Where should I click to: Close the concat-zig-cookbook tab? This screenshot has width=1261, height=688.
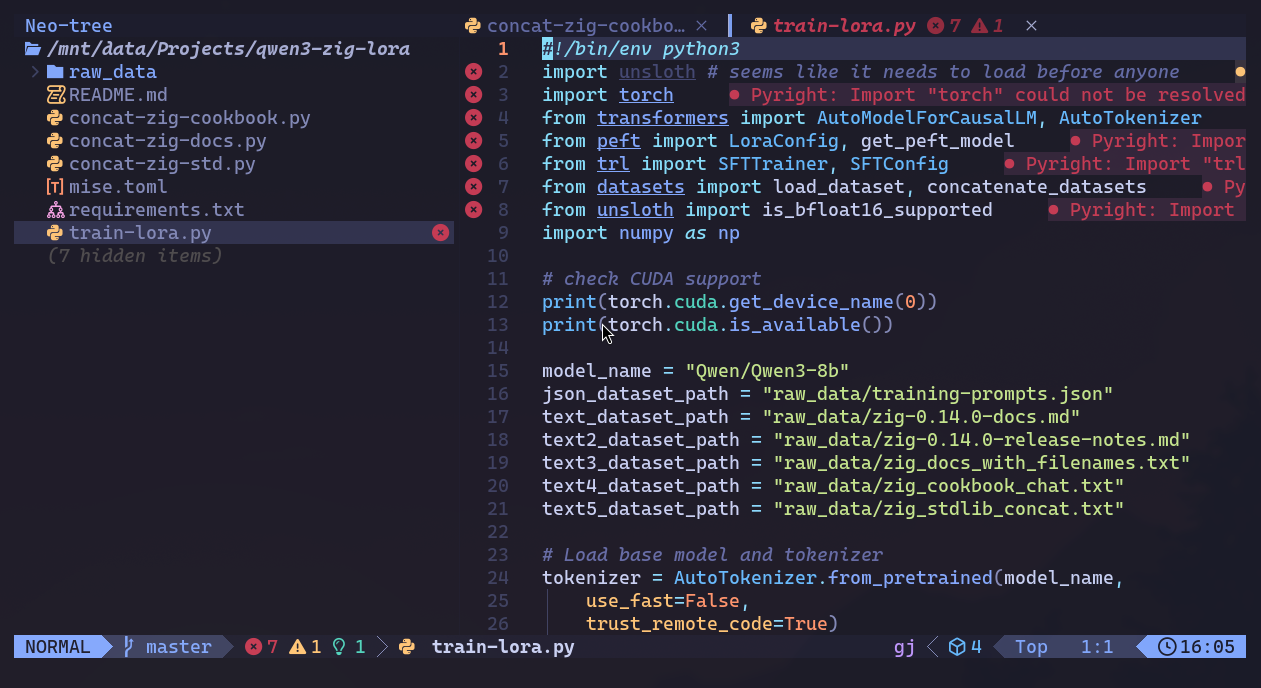701,26
